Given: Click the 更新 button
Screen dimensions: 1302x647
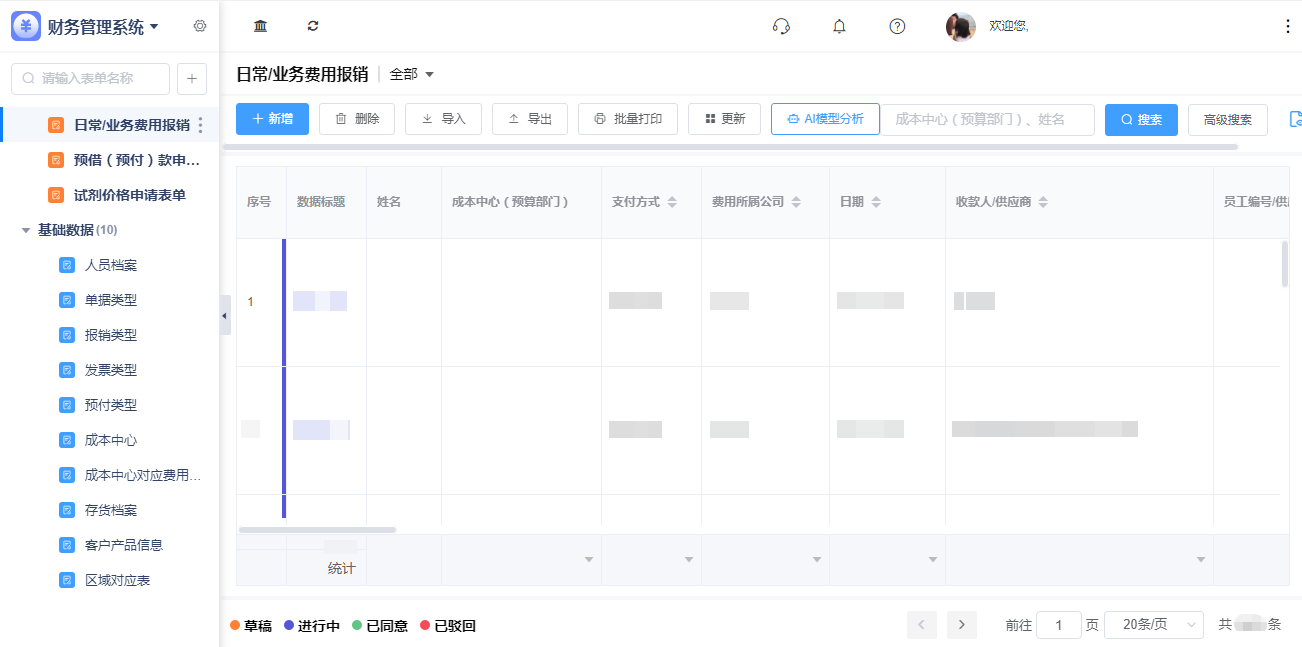Looking at the screenshot, I should click(x=724, y=119).
